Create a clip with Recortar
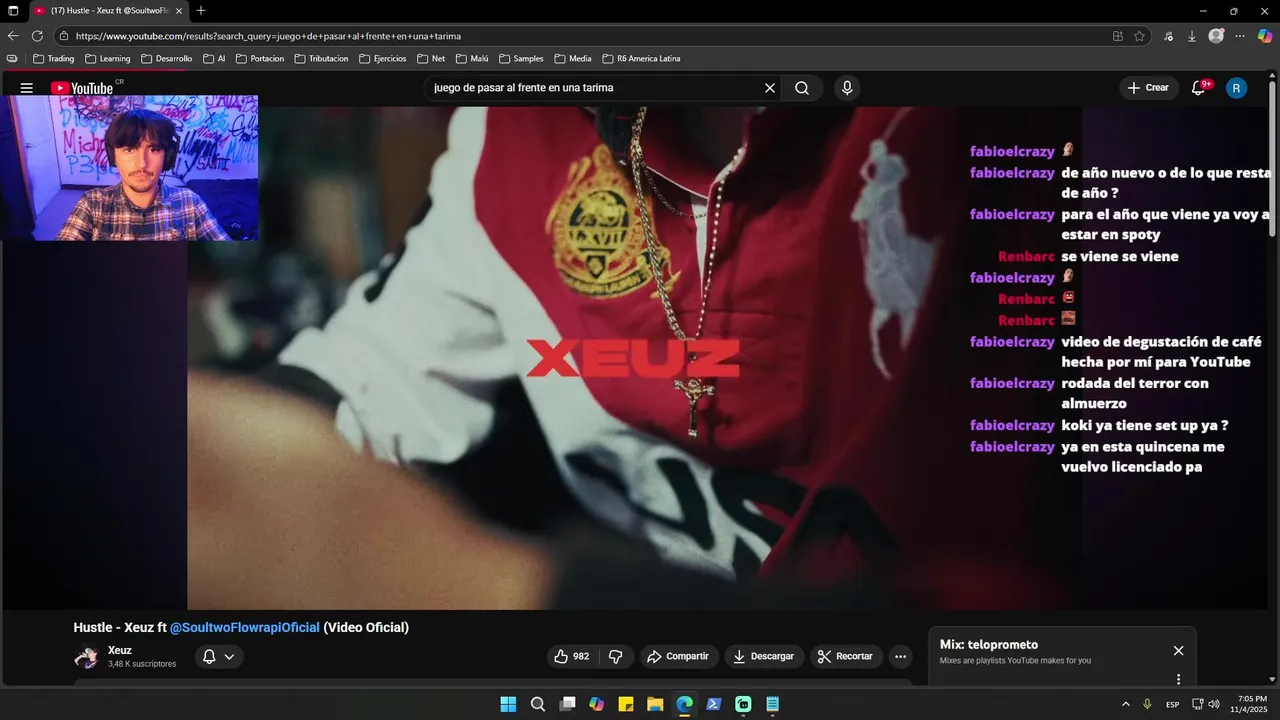The width and height of the screenshot is (1280, 720). [x=846, y=656]
